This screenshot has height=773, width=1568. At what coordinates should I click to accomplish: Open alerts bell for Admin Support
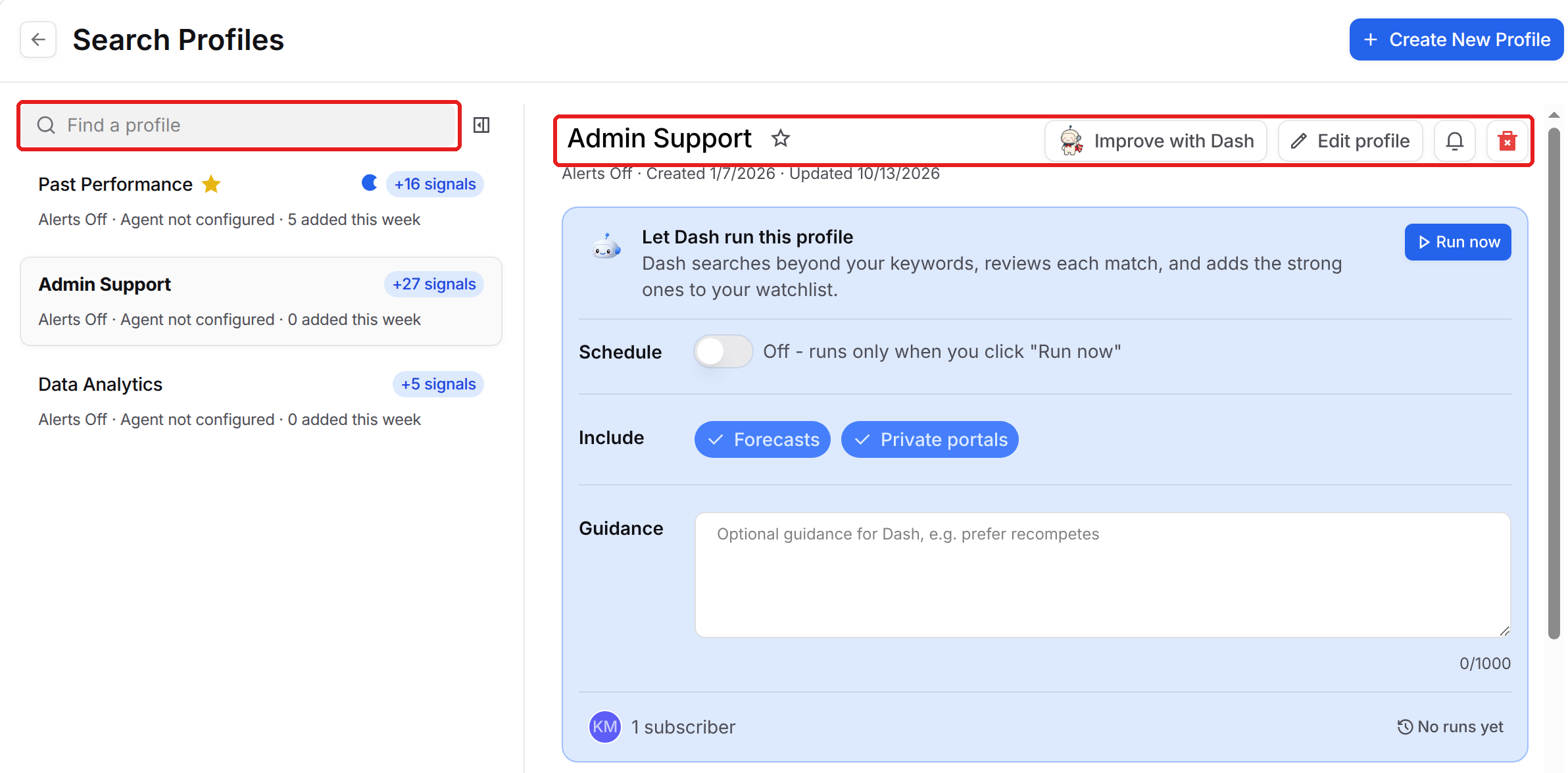(x=1455, y=141)
